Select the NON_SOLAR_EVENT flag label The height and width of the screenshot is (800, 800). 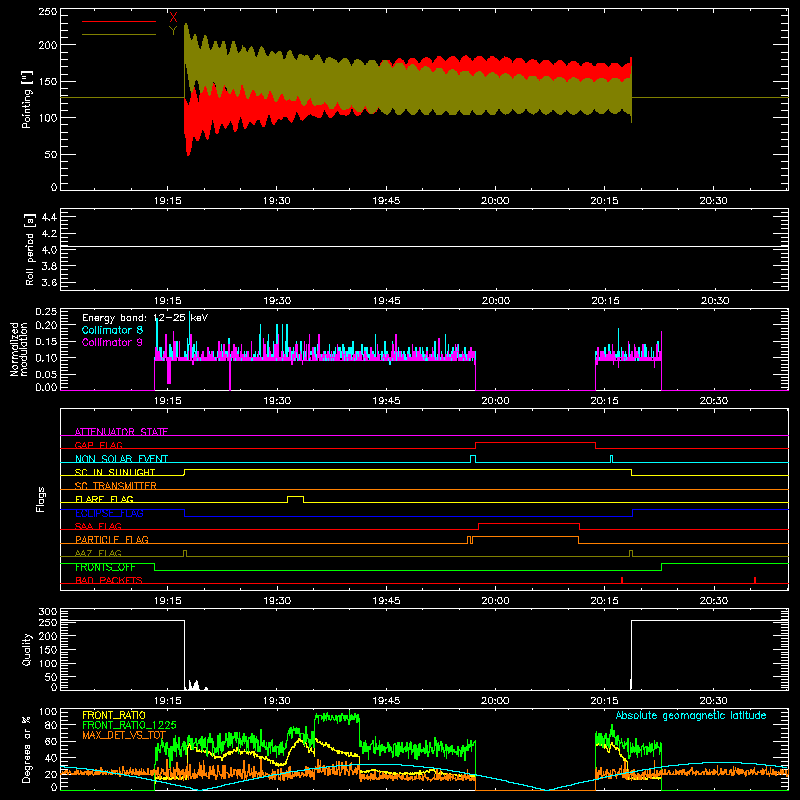[121, 459]
